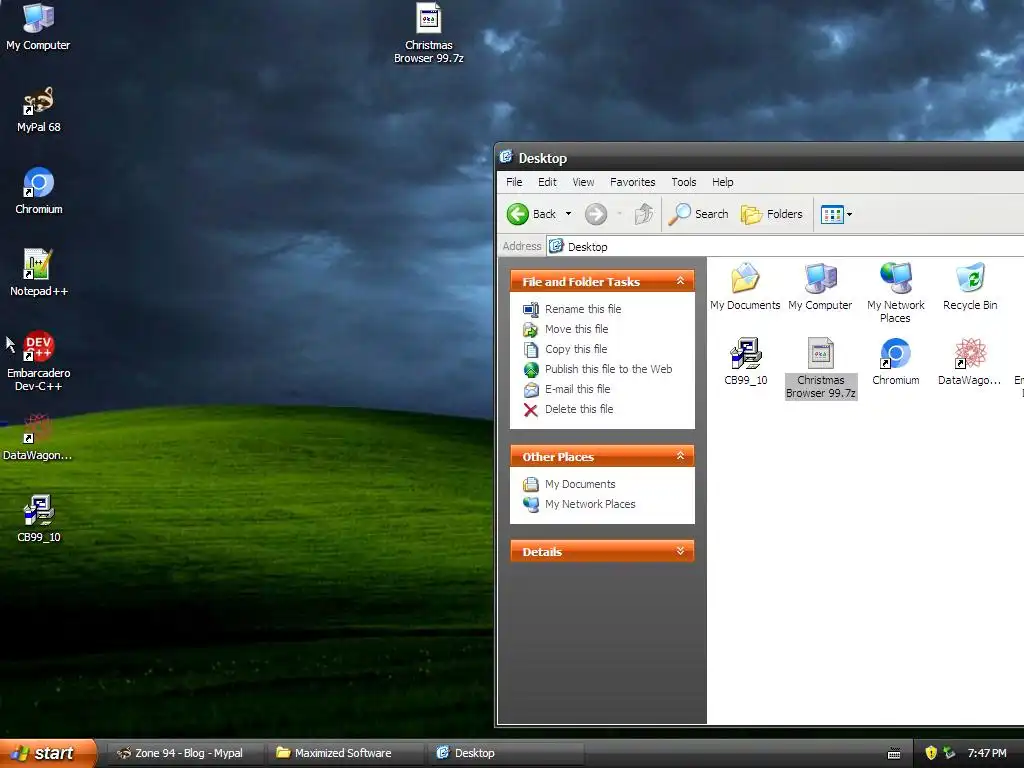Image resolution: width=1024 pixels, height=768 pixels.
Task: Click Copy this file
Action: click(x=565, y=349)
